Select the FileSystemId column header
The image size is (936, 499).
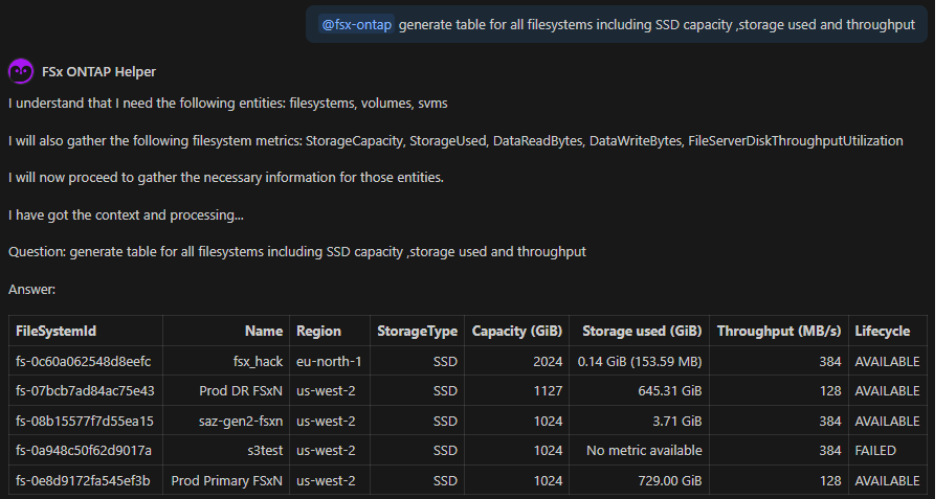click(56, 331)
